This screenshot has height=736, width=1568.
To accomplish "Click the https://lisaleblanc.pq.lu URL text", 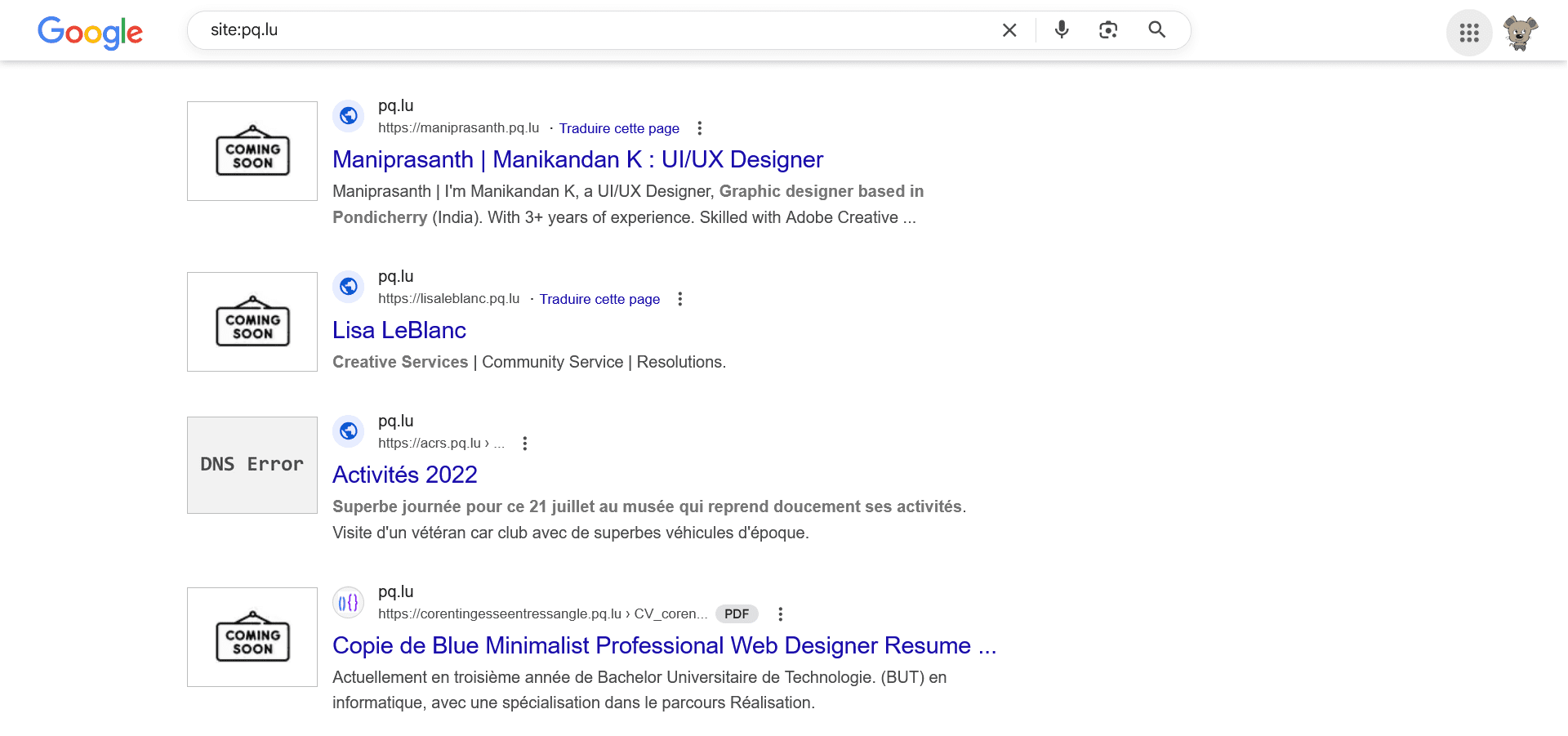I will point(449,299).
